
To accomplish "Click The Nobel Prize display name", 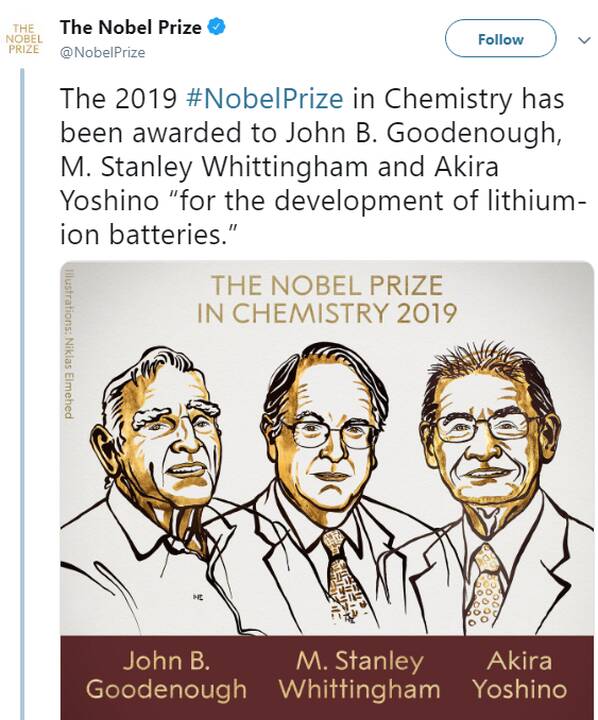I will [x=130, y=28].
